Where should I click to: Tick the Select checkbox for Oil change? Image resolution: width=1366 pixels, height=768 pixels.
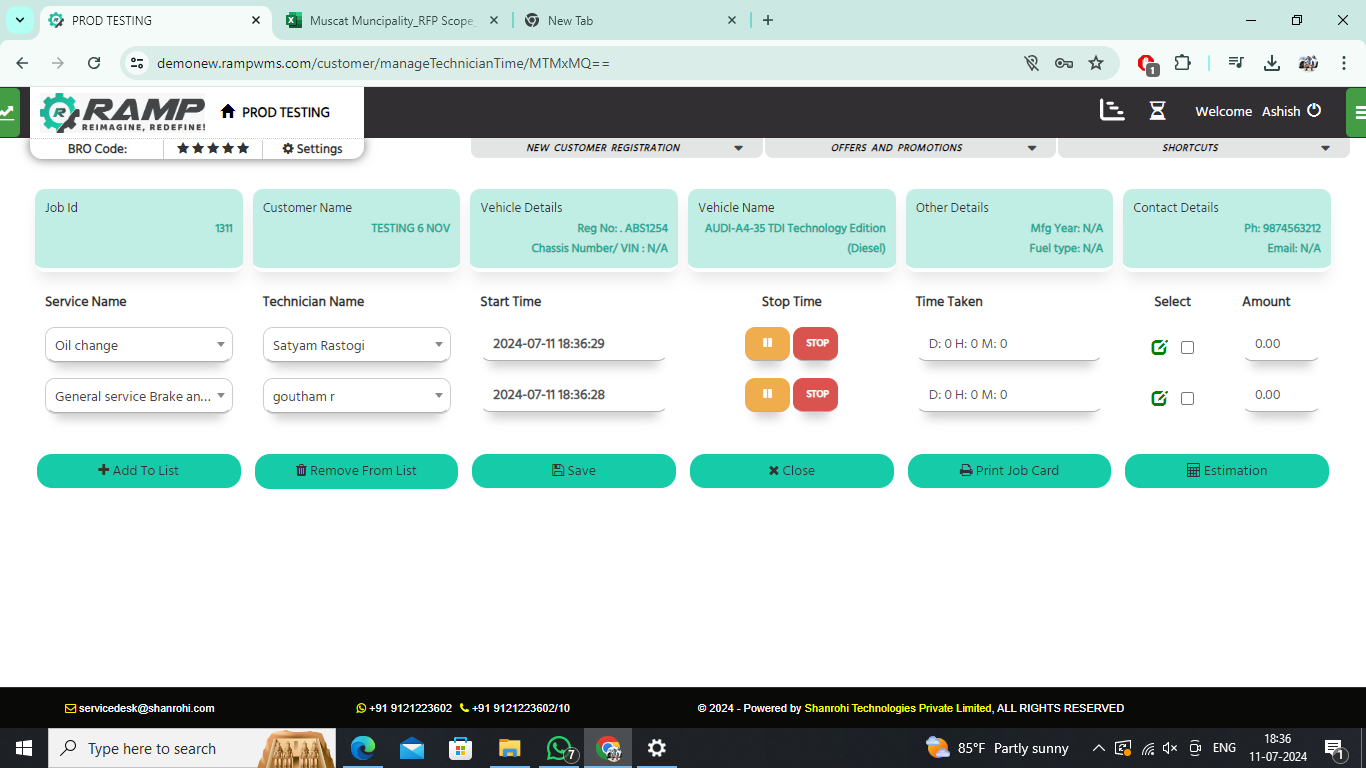click(x=1187, y=348)
